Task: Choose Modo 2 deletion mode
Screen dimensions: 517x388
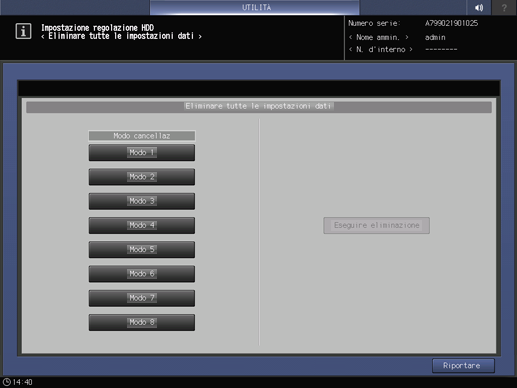Action: (x=142, y=177)
